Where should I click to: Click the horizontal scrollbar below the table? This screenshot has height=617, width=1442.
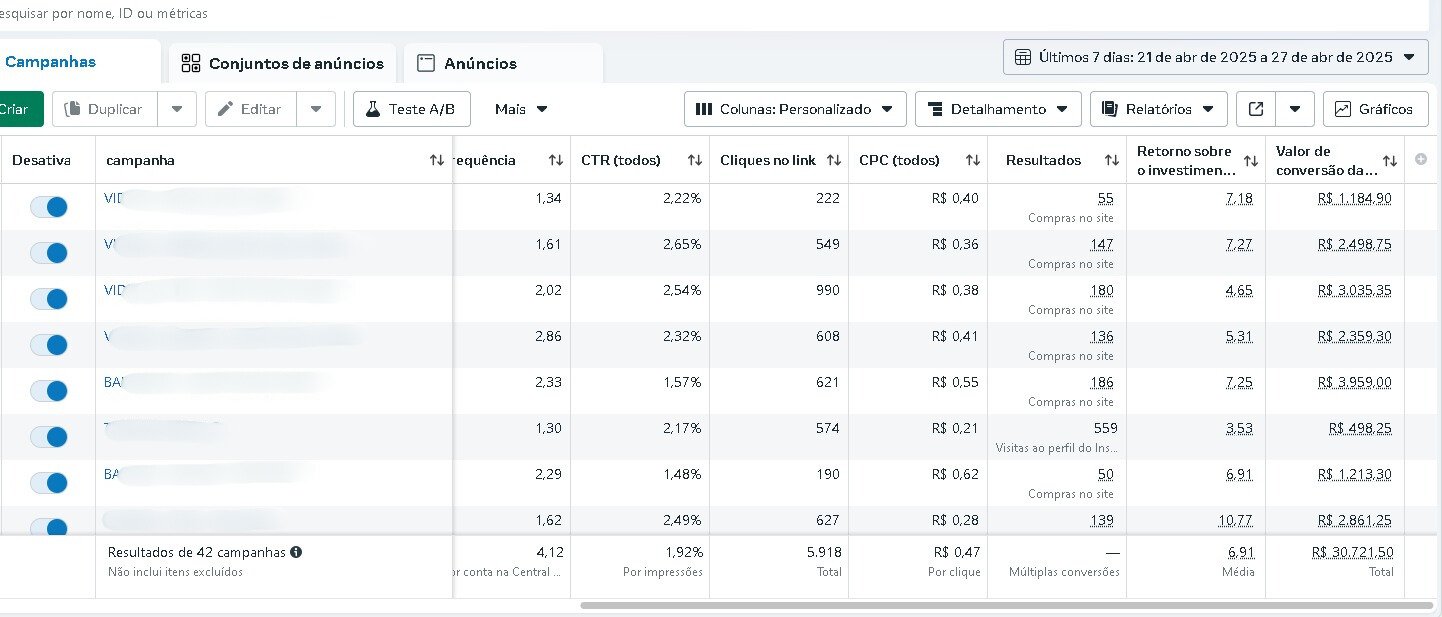1006,605
